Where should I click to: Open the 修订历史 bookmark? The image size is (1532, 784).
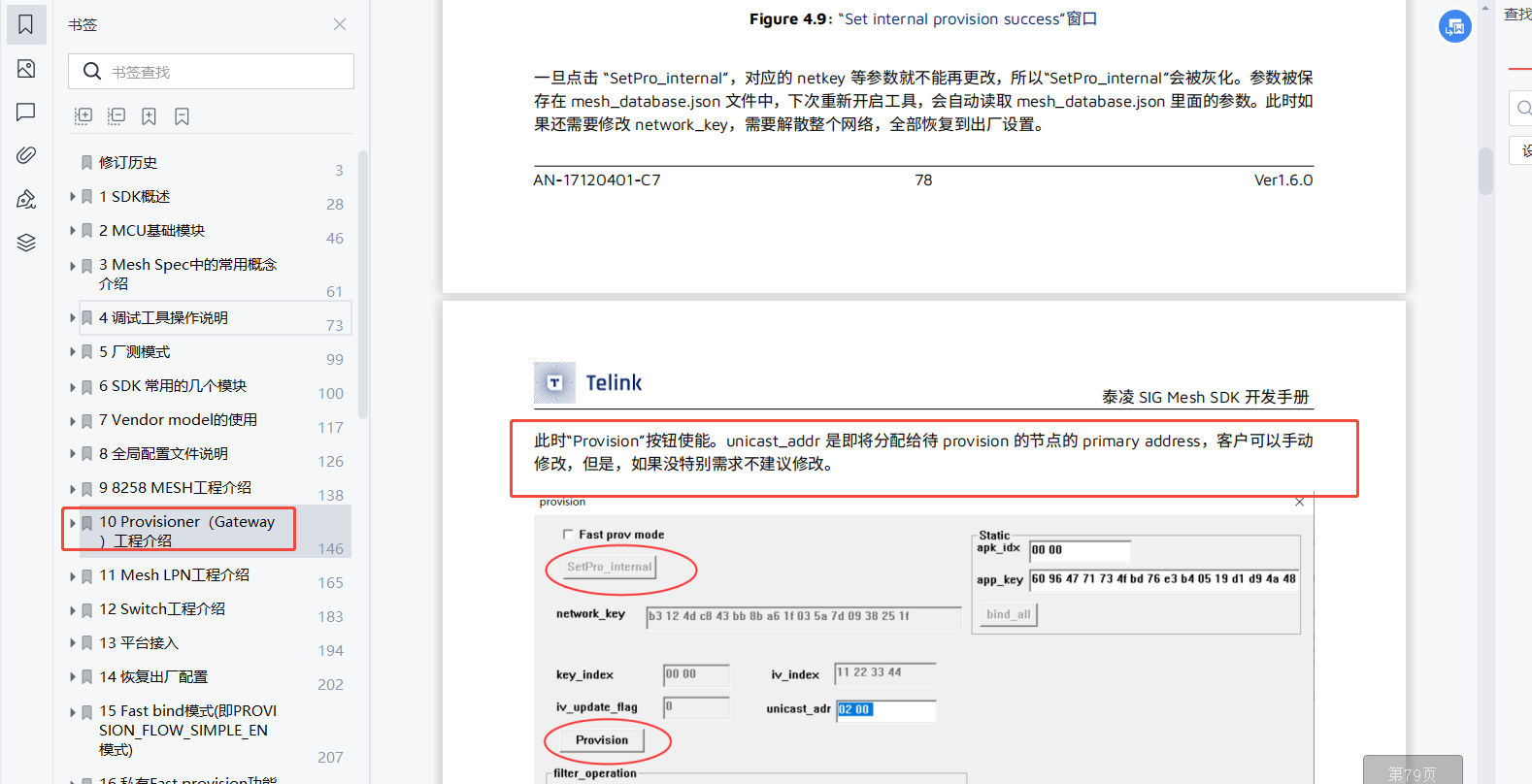128,162
